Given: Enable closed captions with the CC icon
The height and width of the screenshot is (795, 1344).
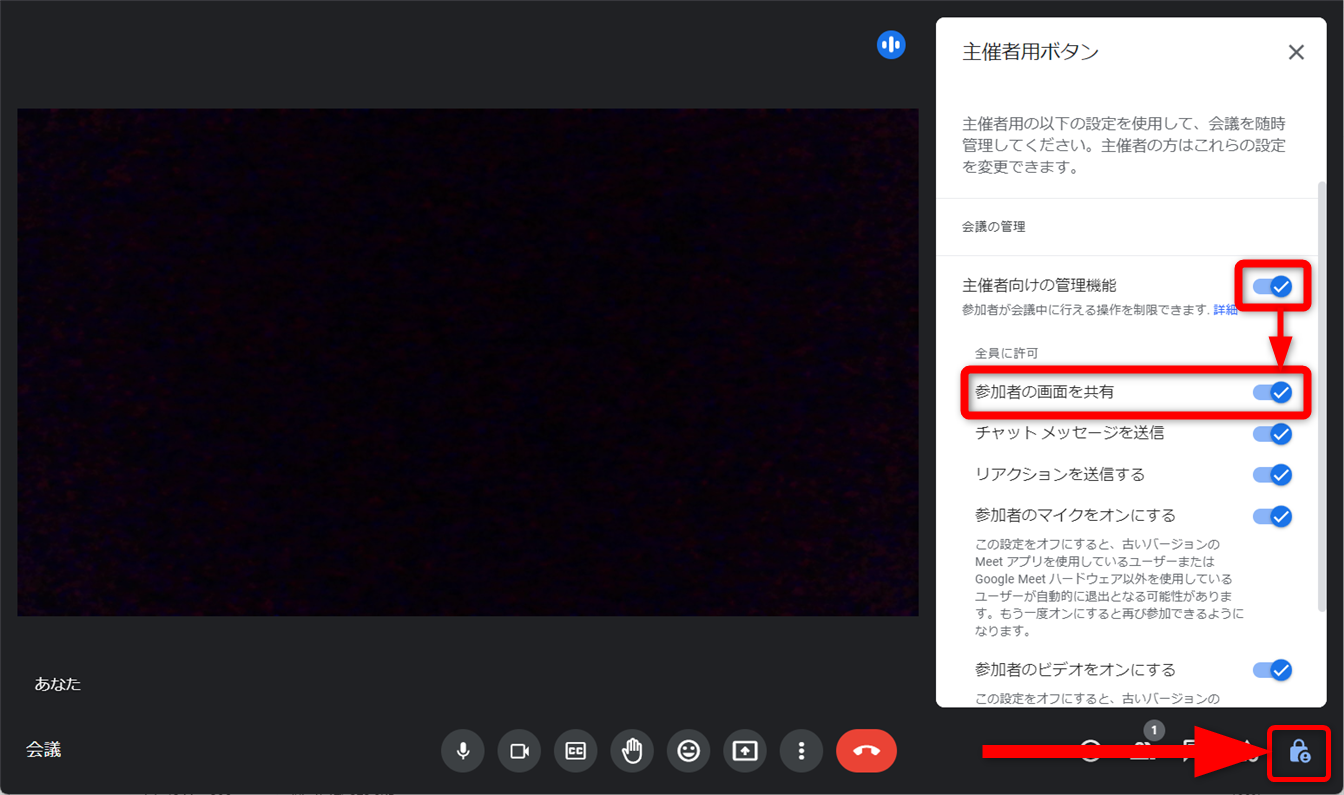Looking at the screenshot, I should [576, 751].
